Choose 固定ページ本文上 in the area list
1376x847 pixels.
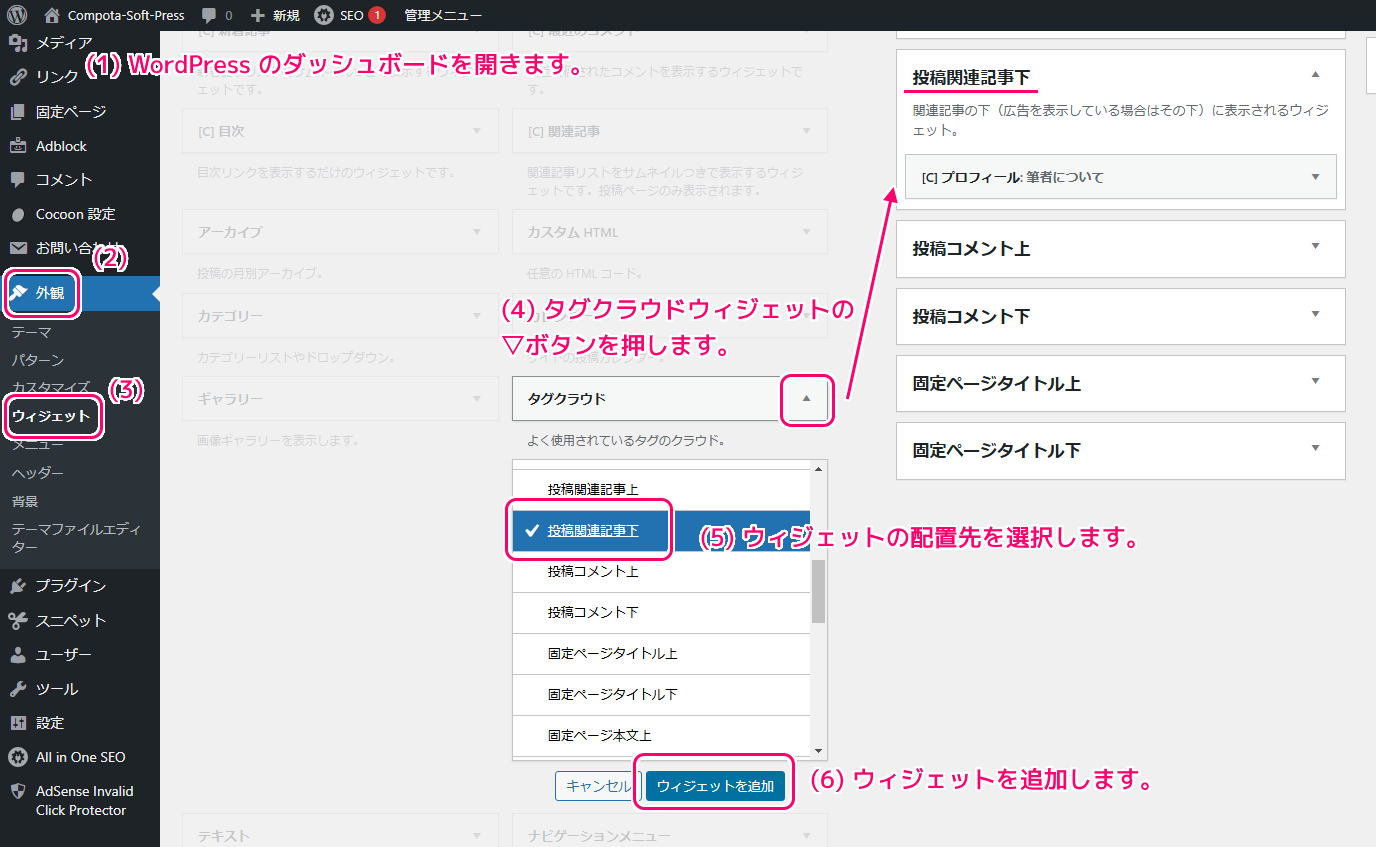pyautogui.click(x=661, y=735)
